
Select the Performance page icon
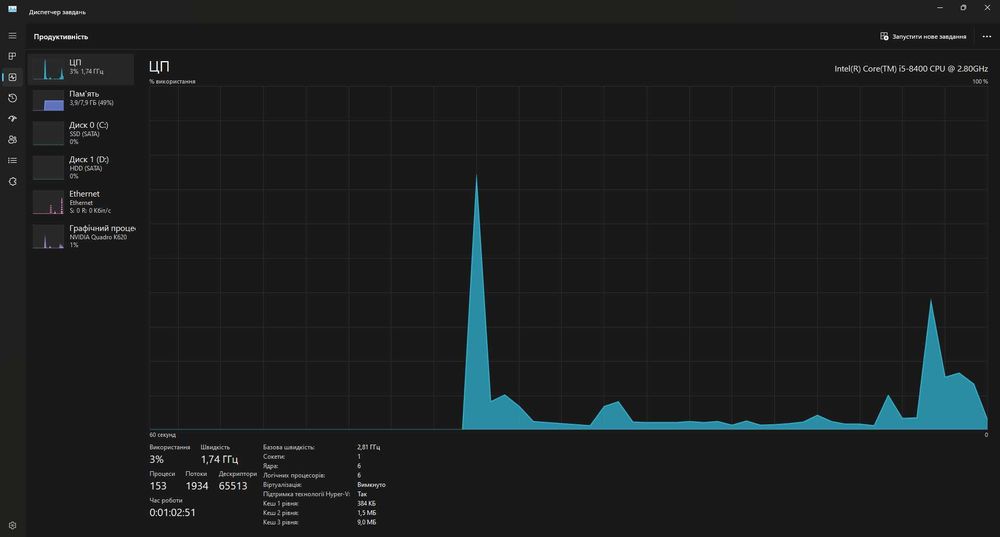[x=12, y=77]
